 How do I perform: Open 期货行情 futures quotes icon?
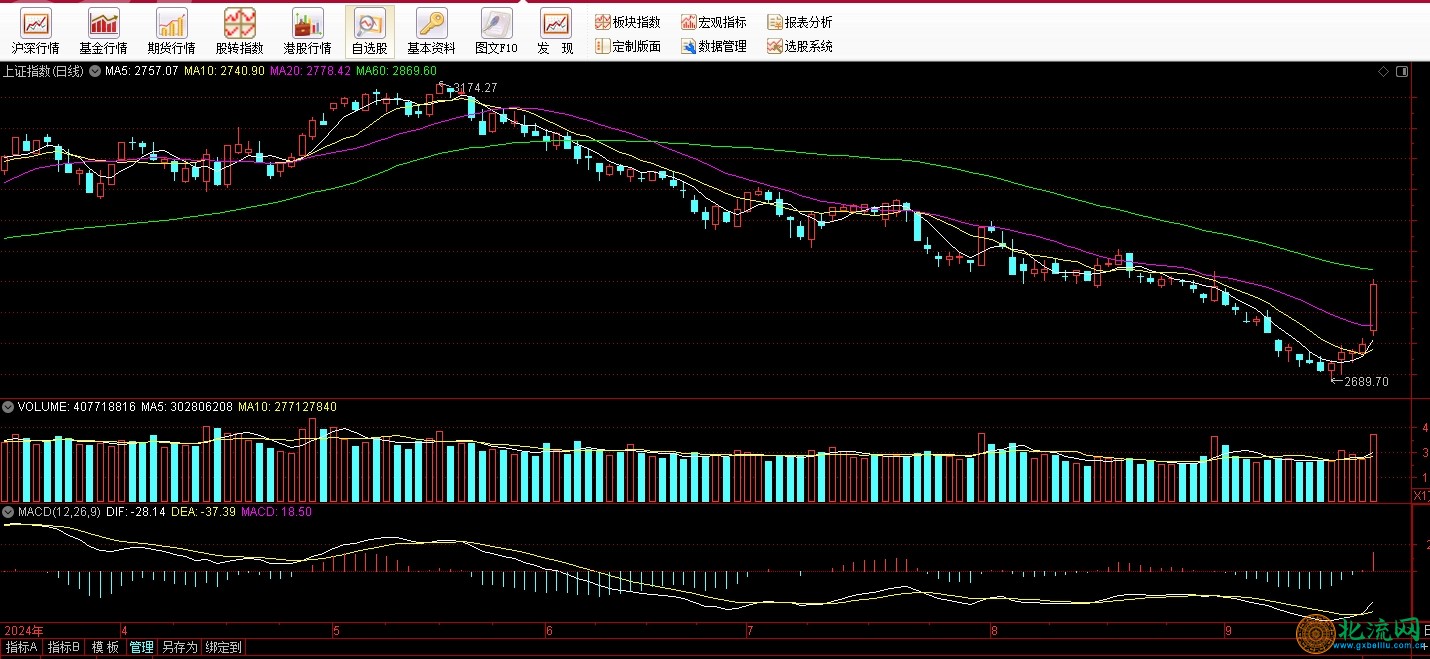pyautogui.click(x=171, y=31)
